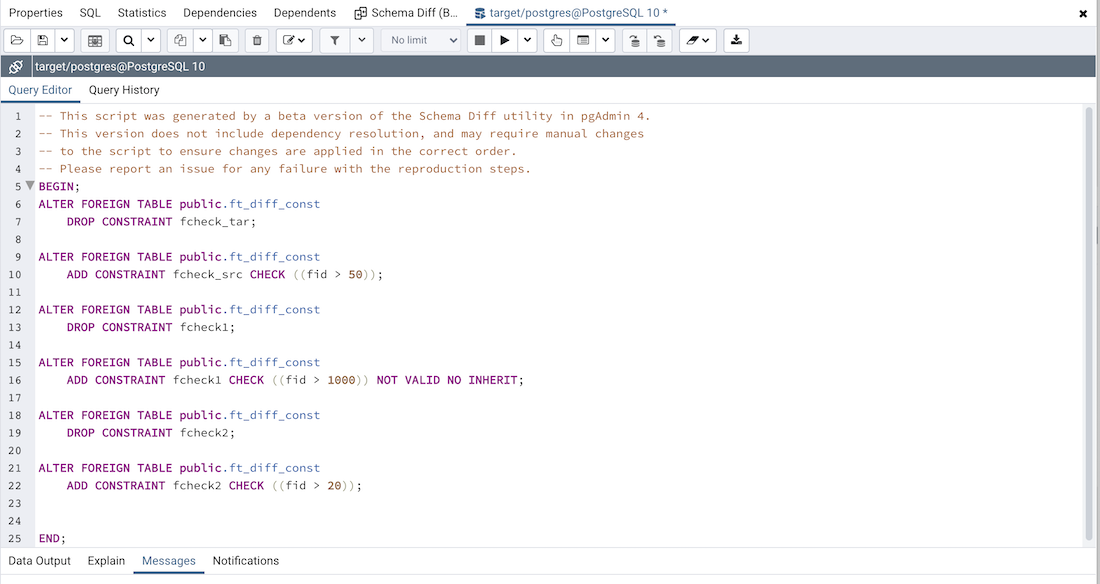Click the download icon in the toolbar
Screen dimensions: 1100x584
pyautogui.click(x=736, y=41)
